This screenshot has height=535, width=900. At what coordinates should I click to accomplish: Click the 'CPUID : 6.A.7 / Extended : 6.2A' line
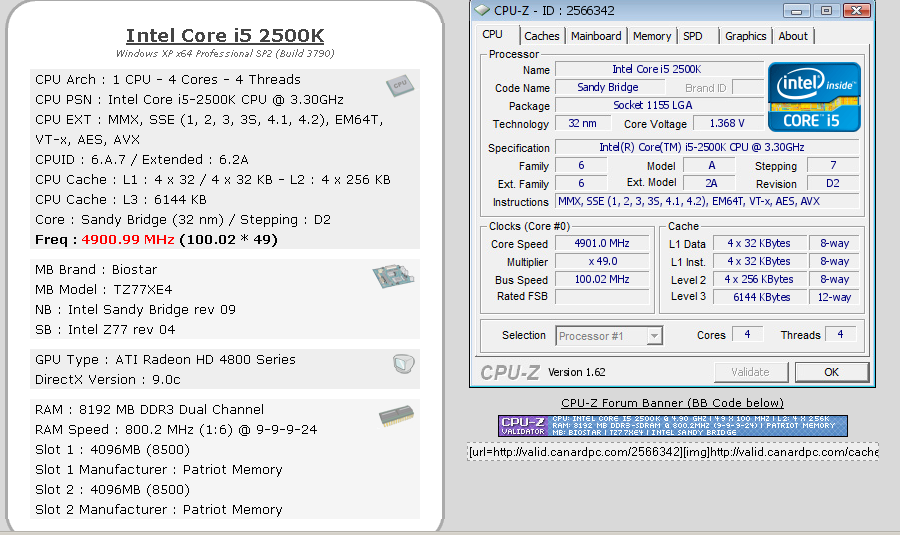[142, 160]
